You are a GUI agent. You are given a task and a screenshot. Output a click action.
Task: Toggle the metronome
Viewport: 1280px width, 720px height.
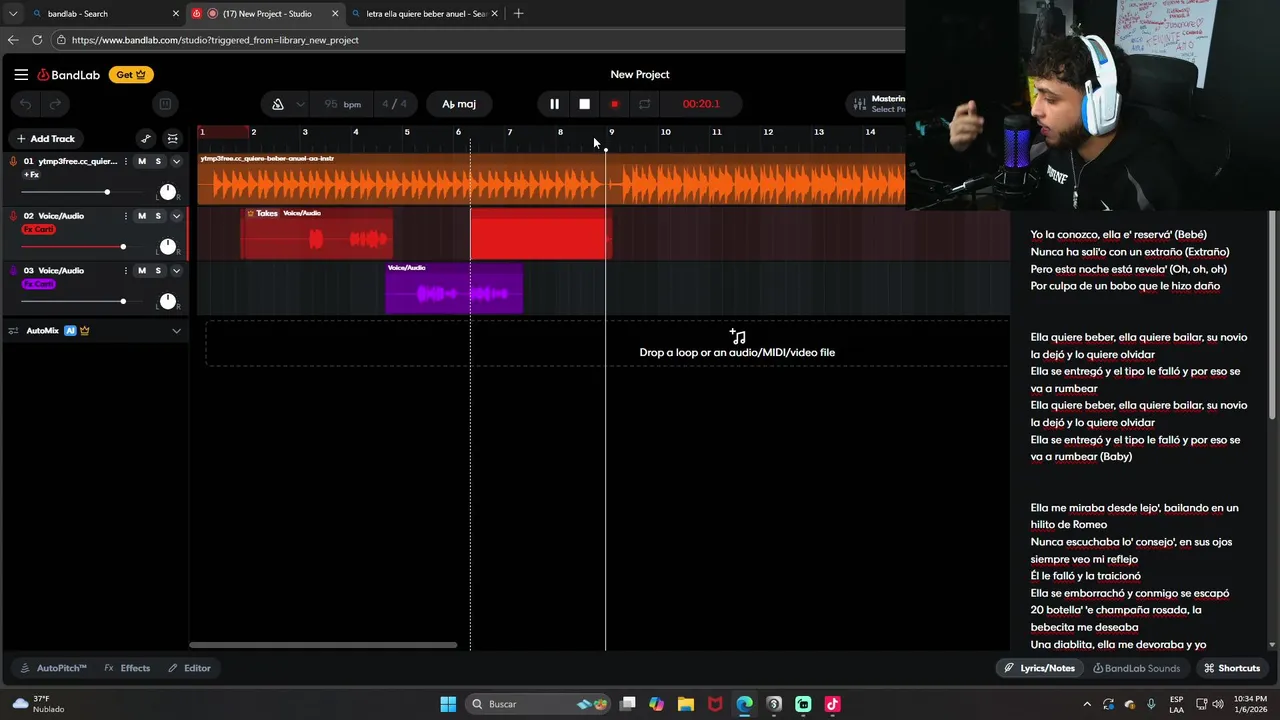coord(278,104)
